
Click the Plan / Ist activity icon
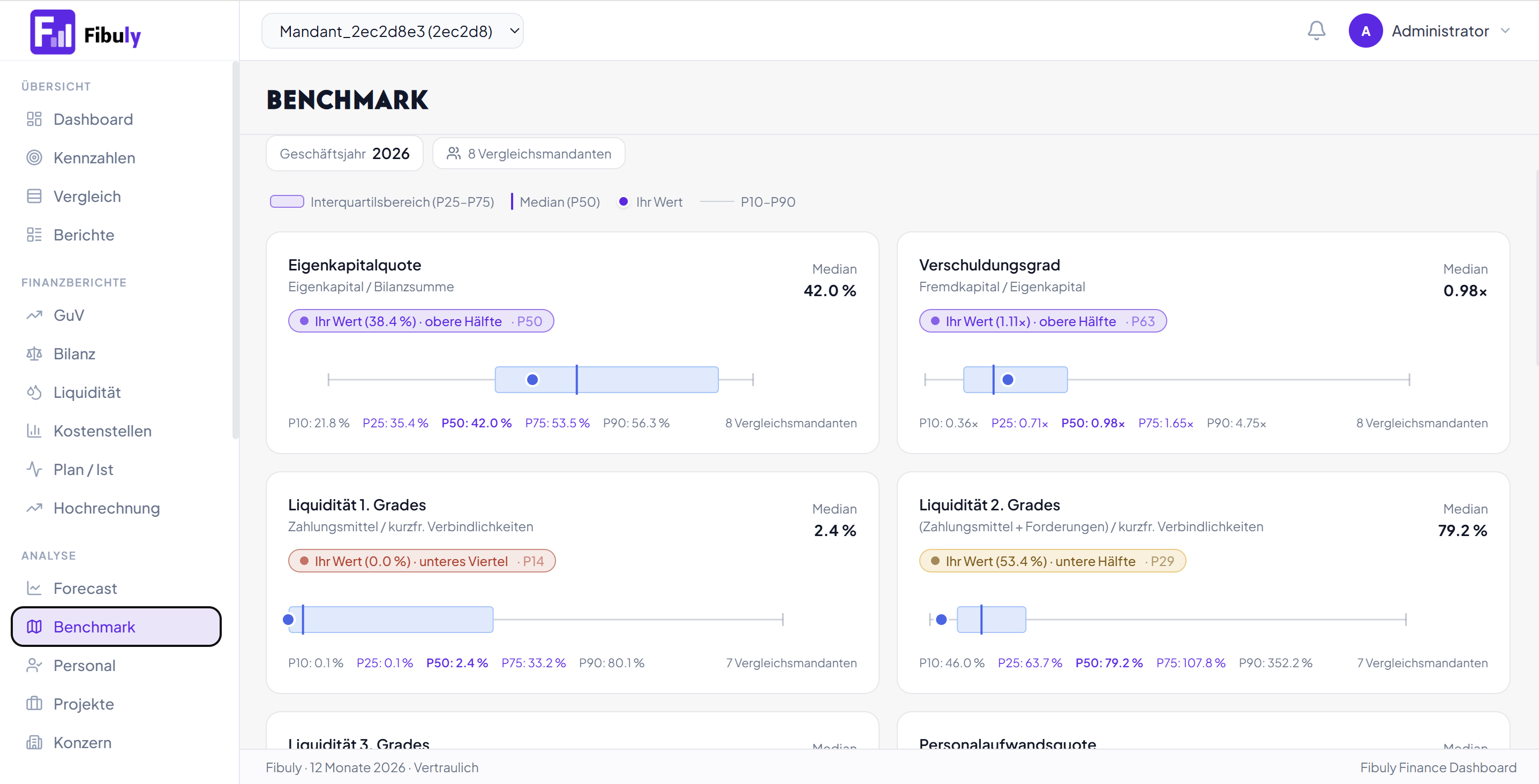tap(34, 469)
